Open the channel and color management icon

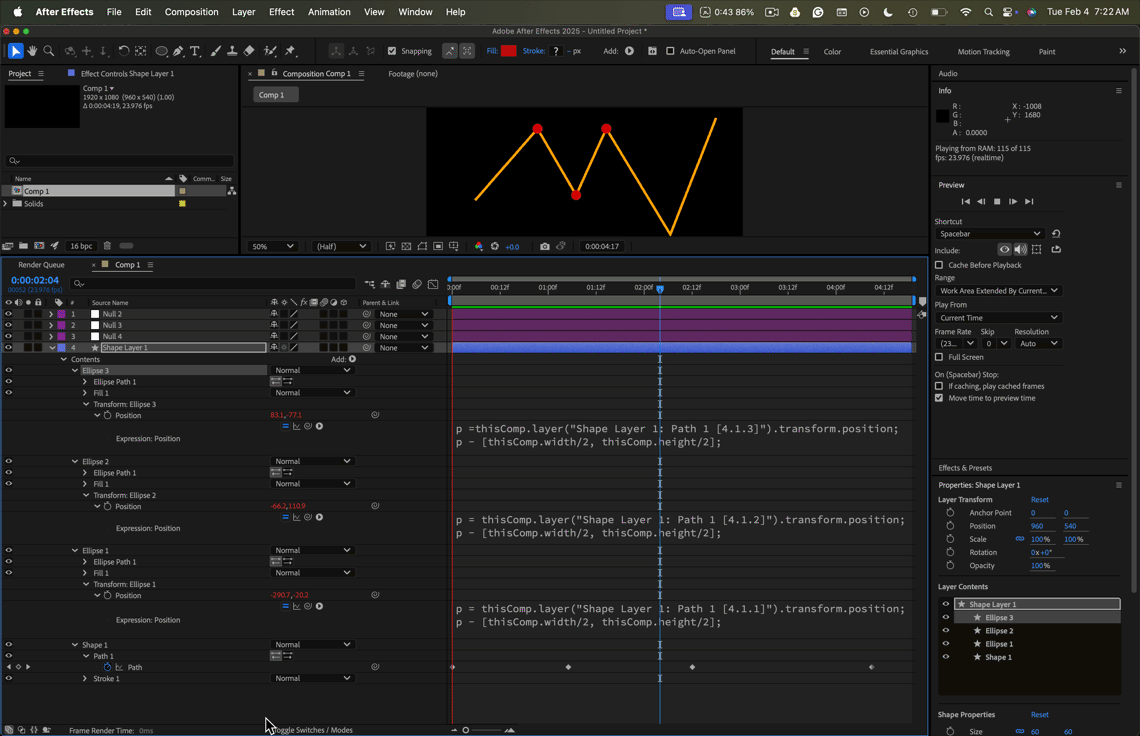pyautogui.click(x=478, y=247)
